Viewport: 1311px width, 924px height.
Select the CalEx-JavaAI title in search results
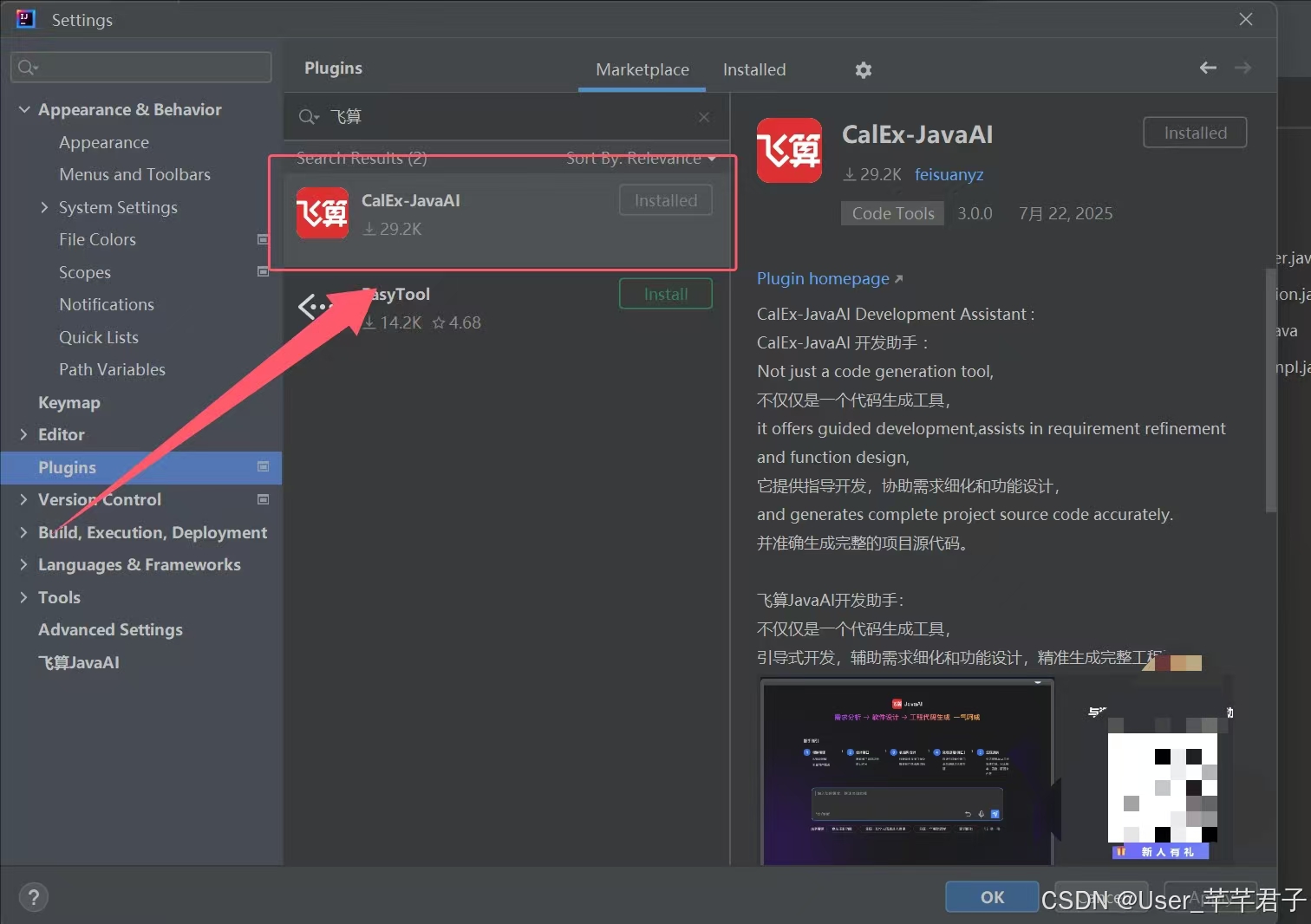[411, 200]
